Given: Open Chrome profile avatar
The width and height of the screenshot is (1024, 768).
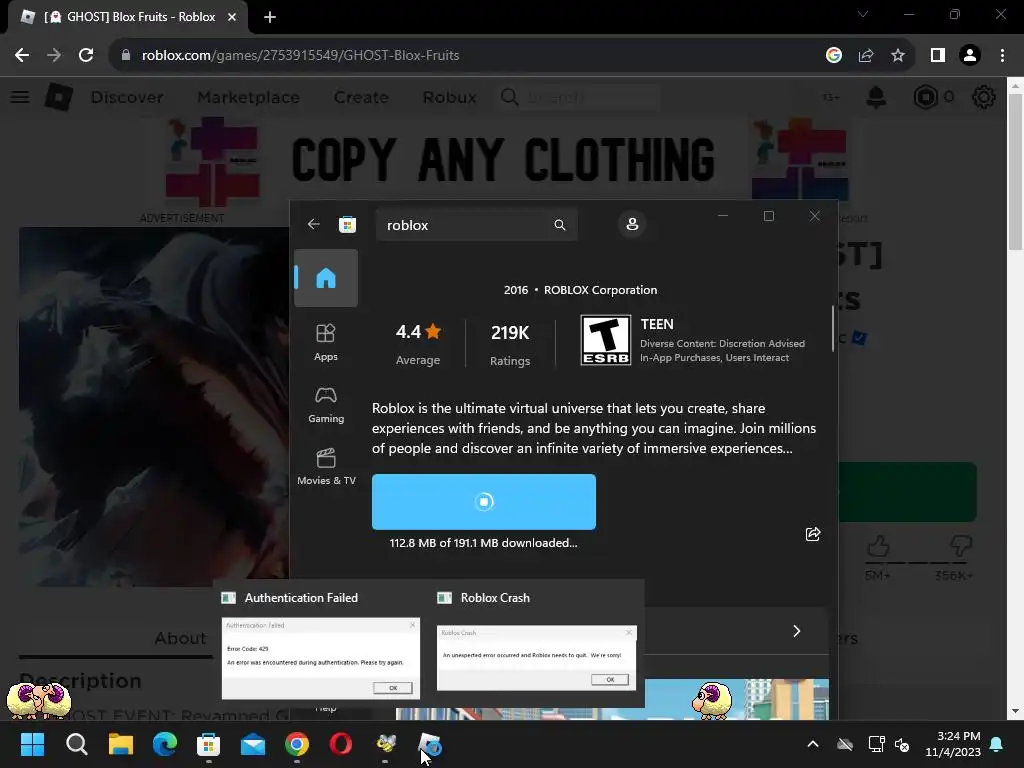Looking at the screenshot, I should coord(970,55).
